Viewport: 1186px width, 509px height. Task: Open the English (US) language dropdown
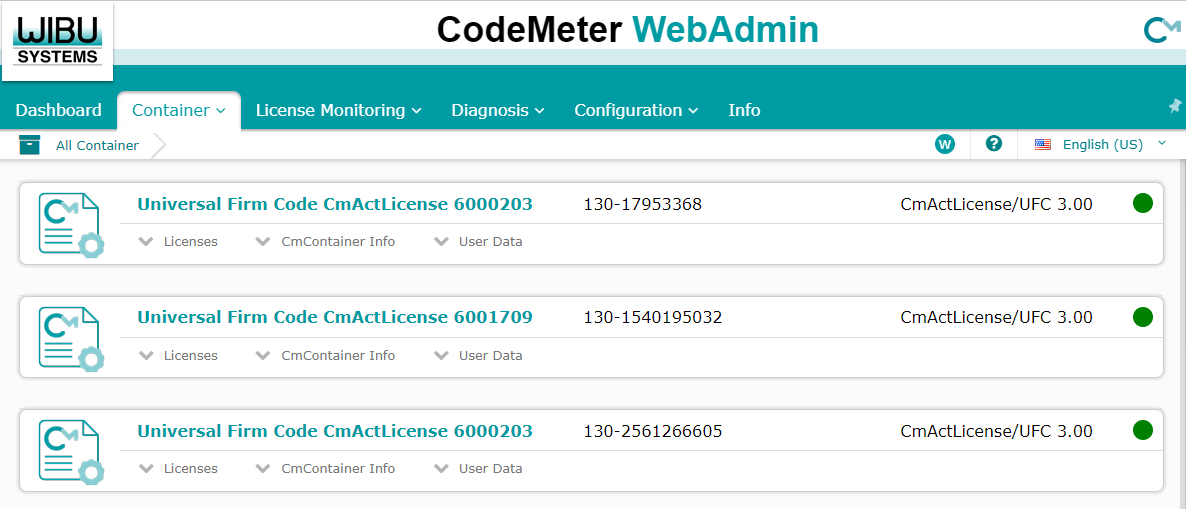click(x=1100, y=145)
